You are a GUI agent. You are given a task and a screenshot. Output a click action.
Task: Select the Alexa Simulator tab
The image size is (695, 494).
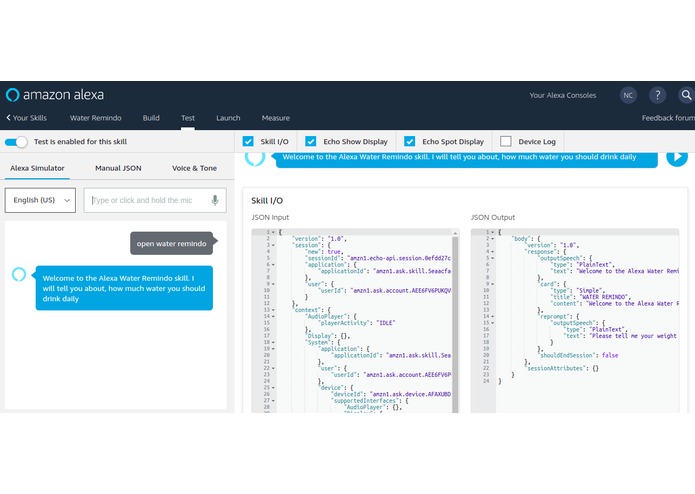[x=37, y=168]
